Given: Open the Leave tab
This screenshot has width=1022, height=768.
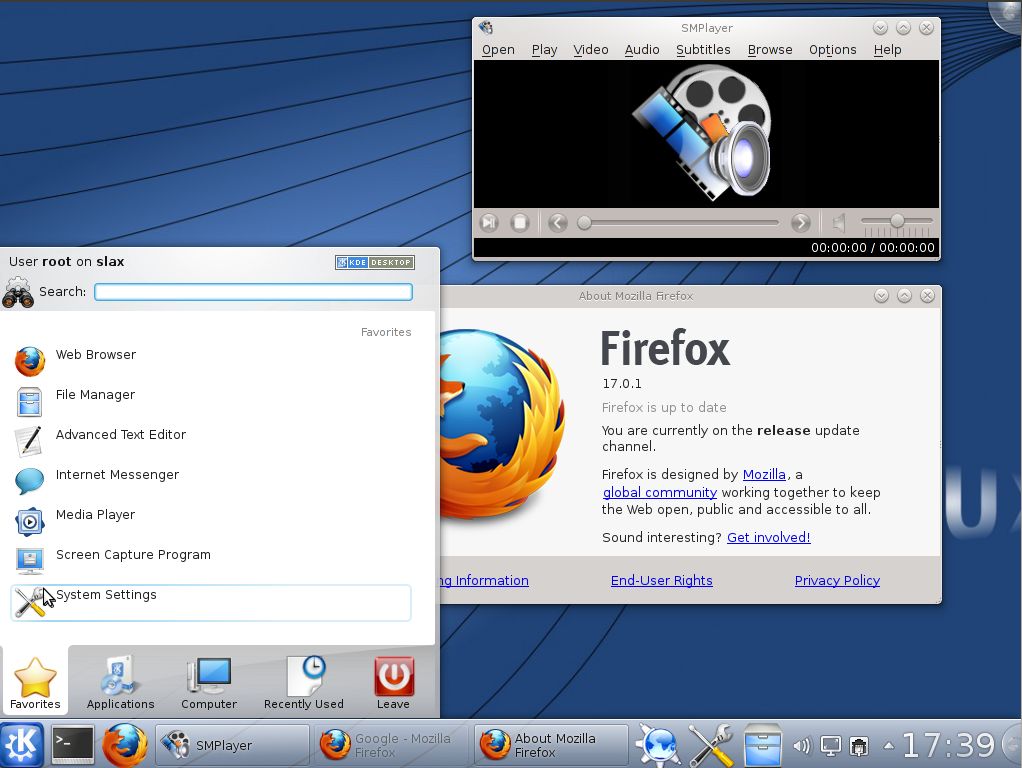Looking at the screenshot, I should 393,682.
